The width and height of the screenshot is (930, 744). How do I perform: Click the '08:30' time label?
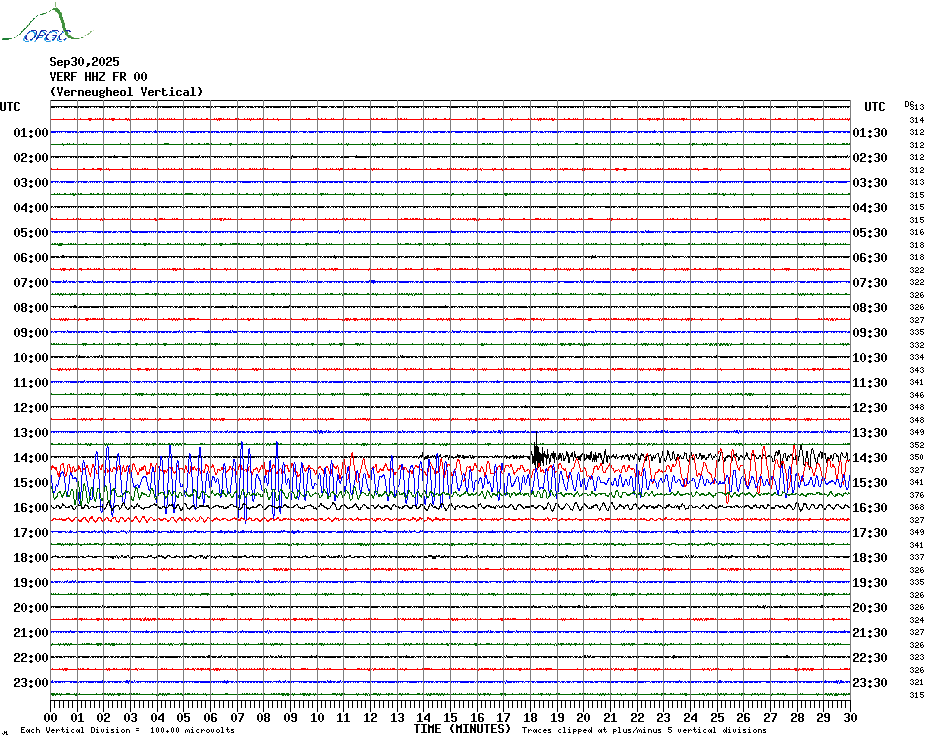coord(870,307)
